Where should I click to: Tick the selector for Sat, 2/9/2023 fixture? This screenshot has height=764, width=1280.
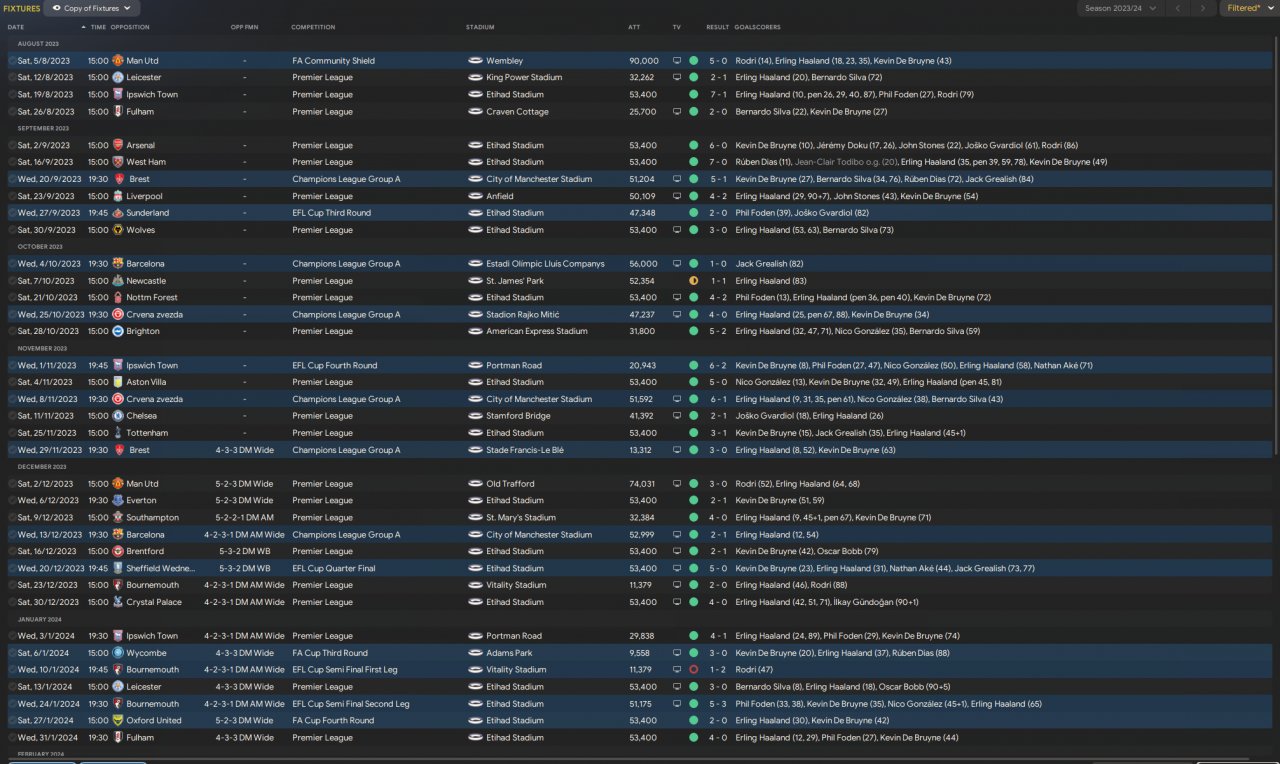click(12, 145)
